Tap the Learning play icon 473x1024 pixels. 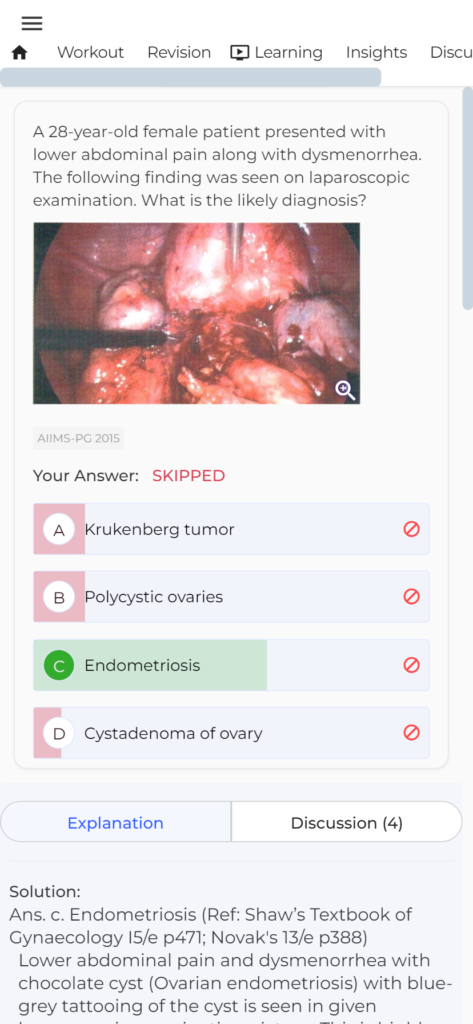pos(240,53)
